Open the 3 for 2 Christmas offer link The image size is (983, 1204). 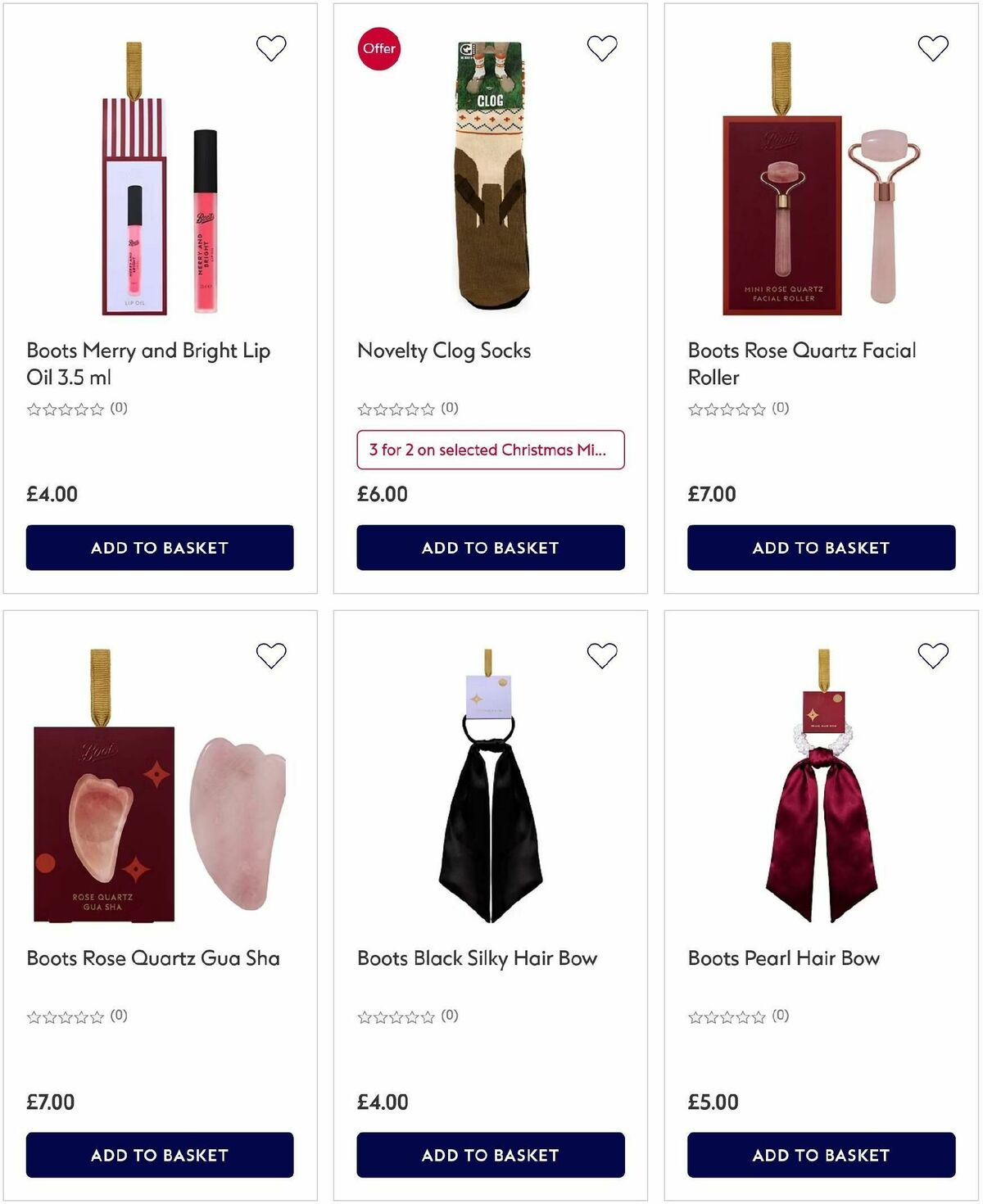[489, 449]
